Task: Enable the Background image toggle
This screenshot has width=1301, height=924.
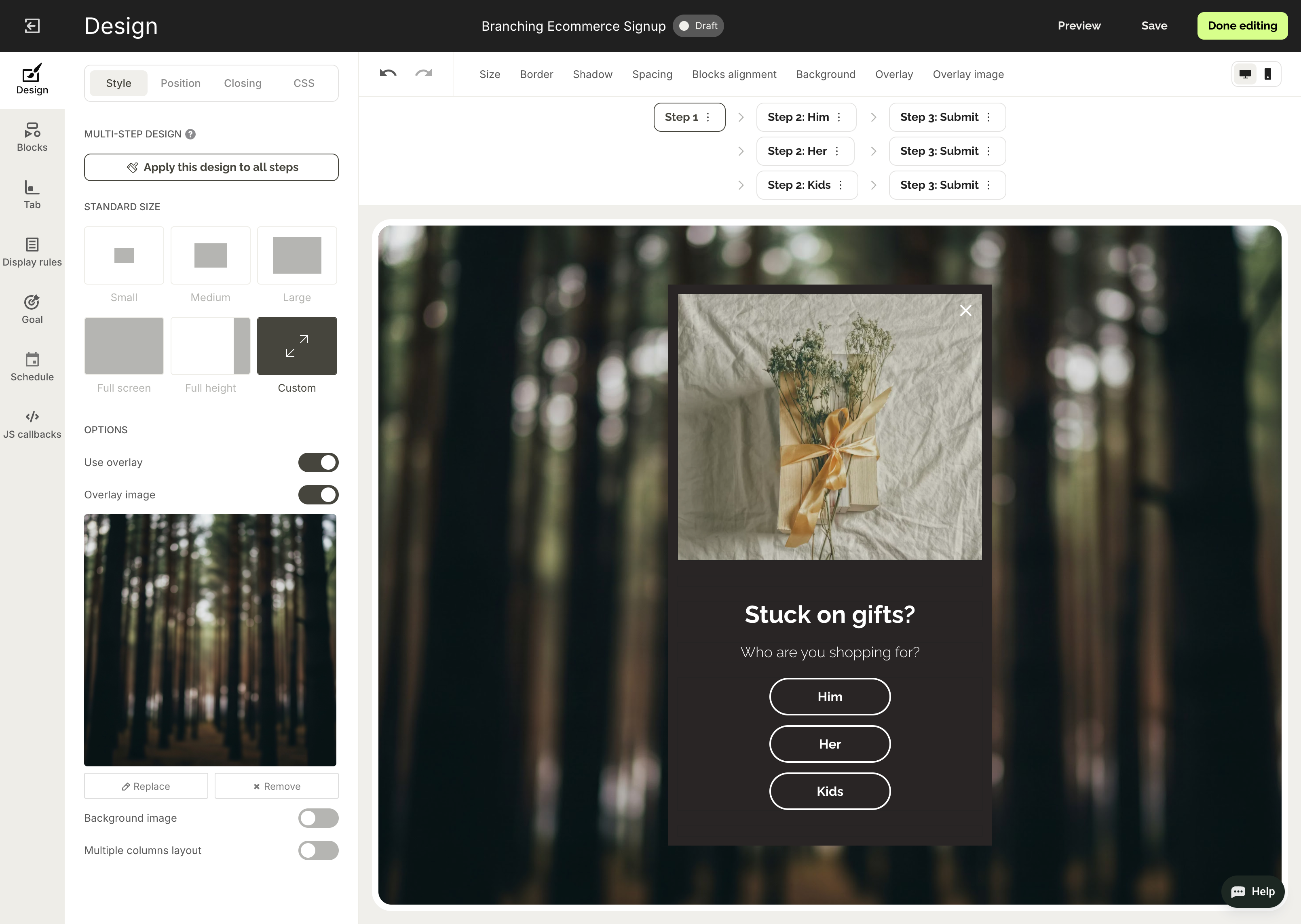Action: [318, 818]
